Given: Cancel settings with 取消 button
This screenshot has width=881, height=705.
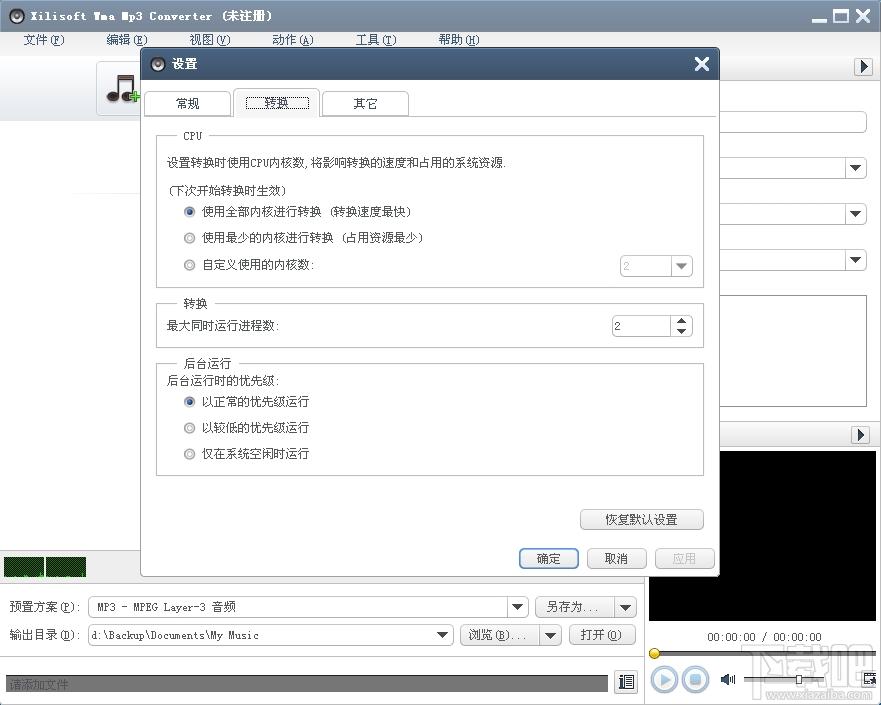Looking at the screenshot, I should (616, 559).
